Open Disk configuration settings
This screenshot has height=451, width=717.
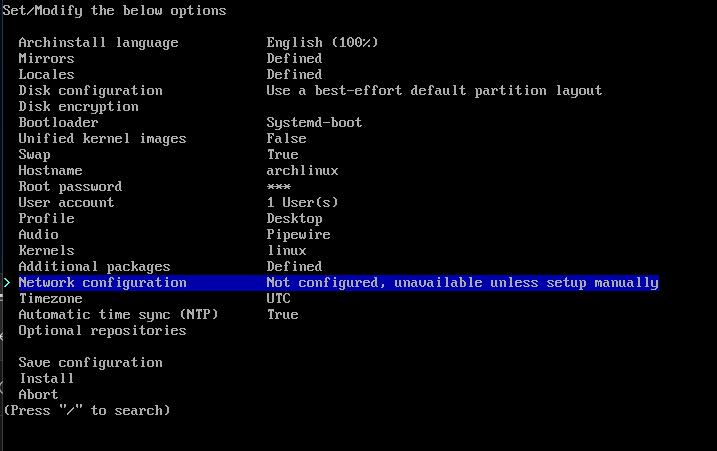91,91
